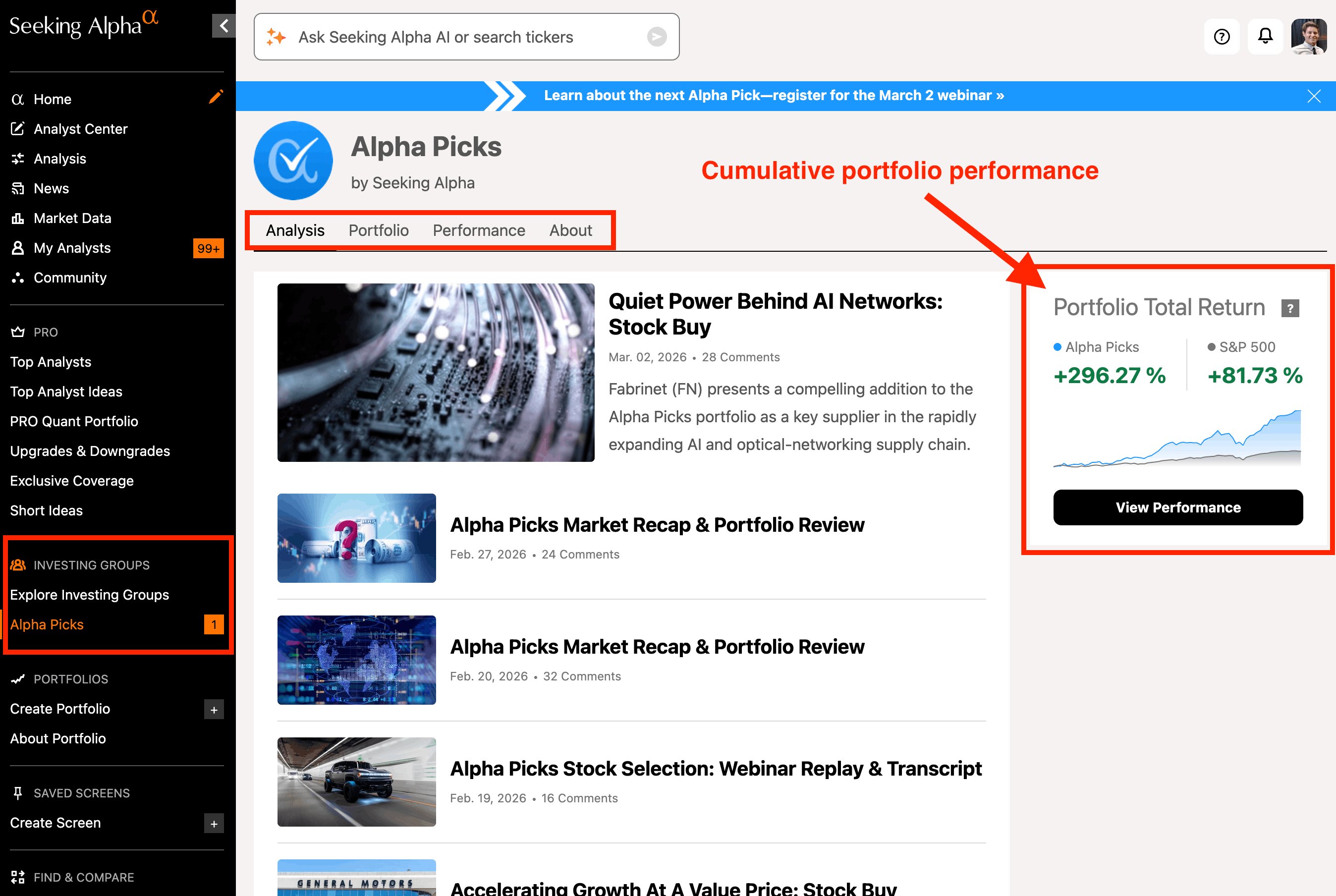Click the pencil edit icon next to Home

tap(216, 97)
